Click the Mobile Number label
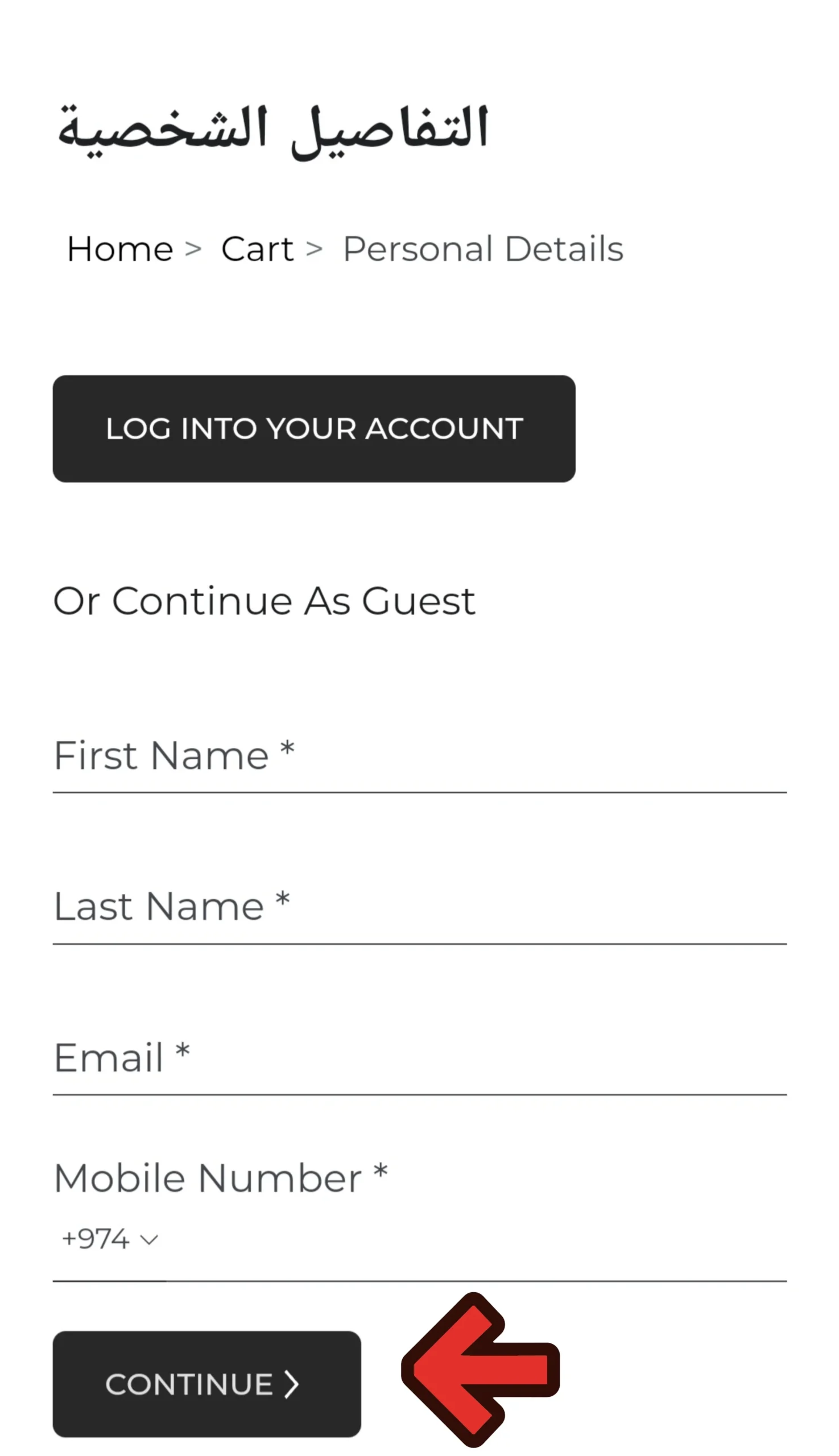The height and width of the screenshot is (1456, 839). (208, 1178)
